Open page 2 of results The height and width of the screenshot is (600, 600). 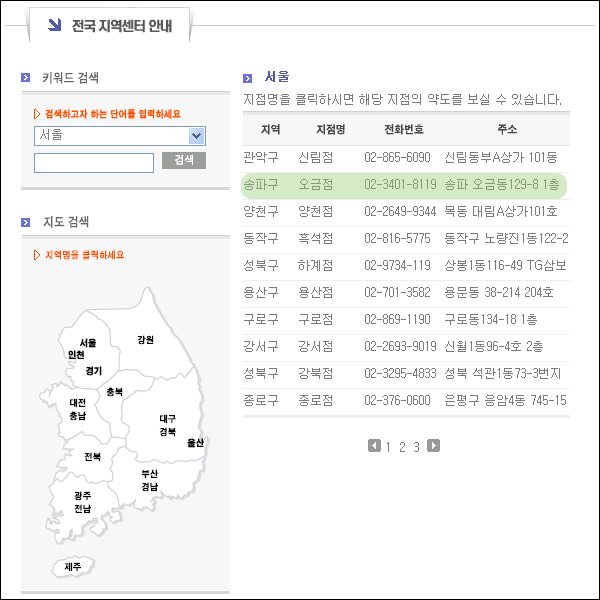[402, 447]
